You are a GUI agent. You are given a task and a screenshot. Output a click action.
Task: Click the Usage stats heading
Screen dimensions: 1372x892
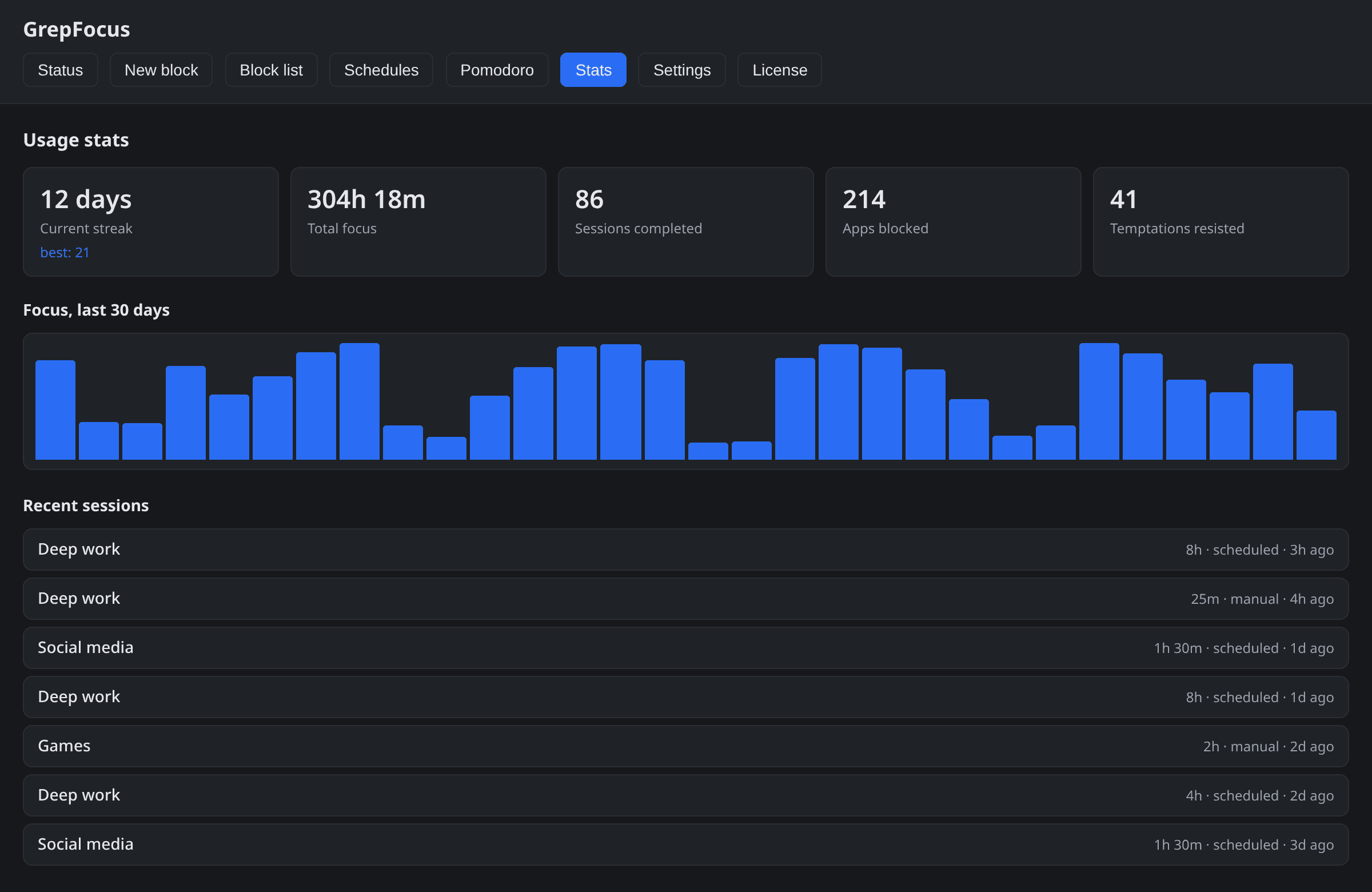click(76, 140)
